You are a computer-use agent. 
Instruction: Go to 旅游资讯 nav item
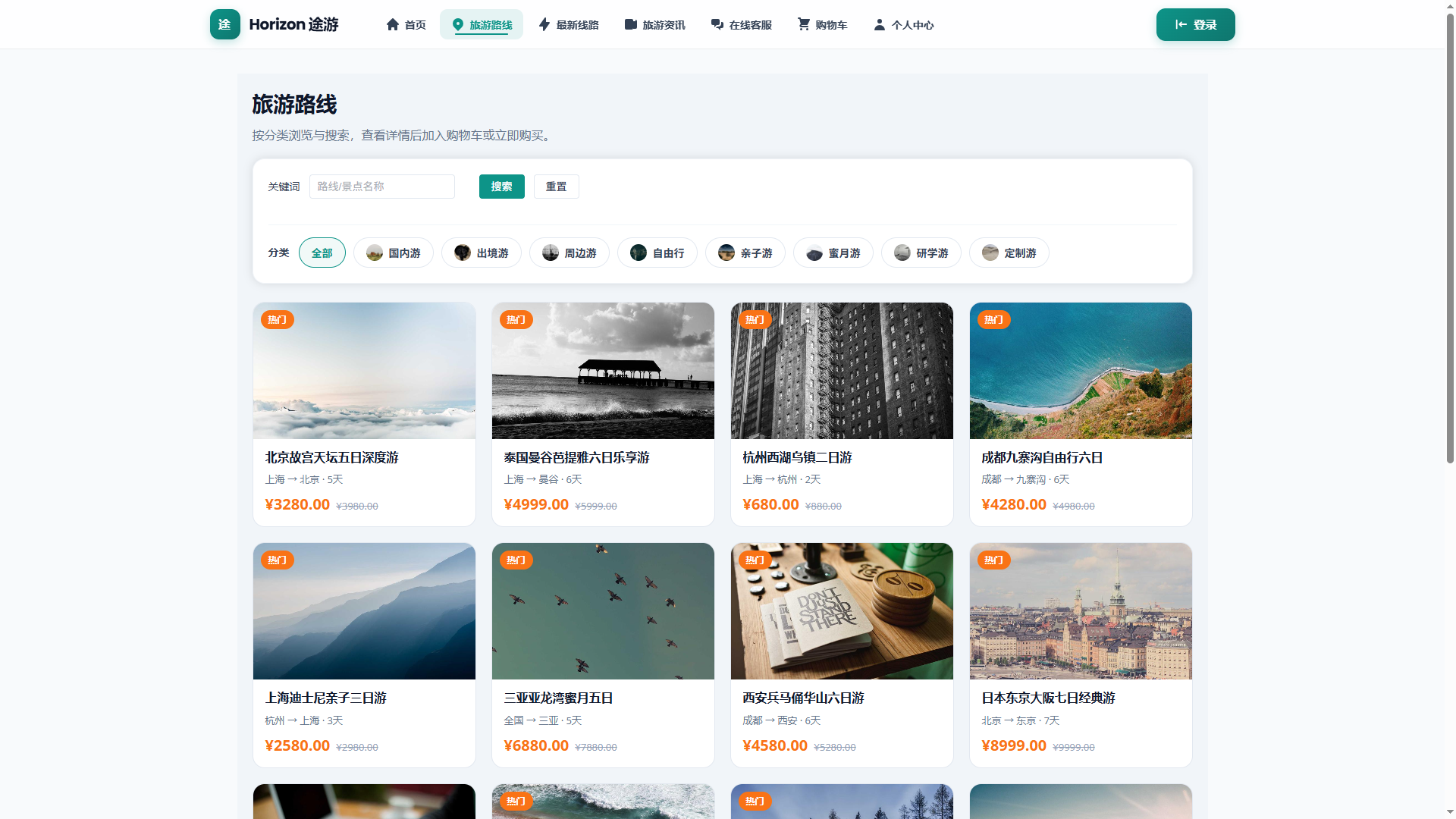tap(655, 24)
